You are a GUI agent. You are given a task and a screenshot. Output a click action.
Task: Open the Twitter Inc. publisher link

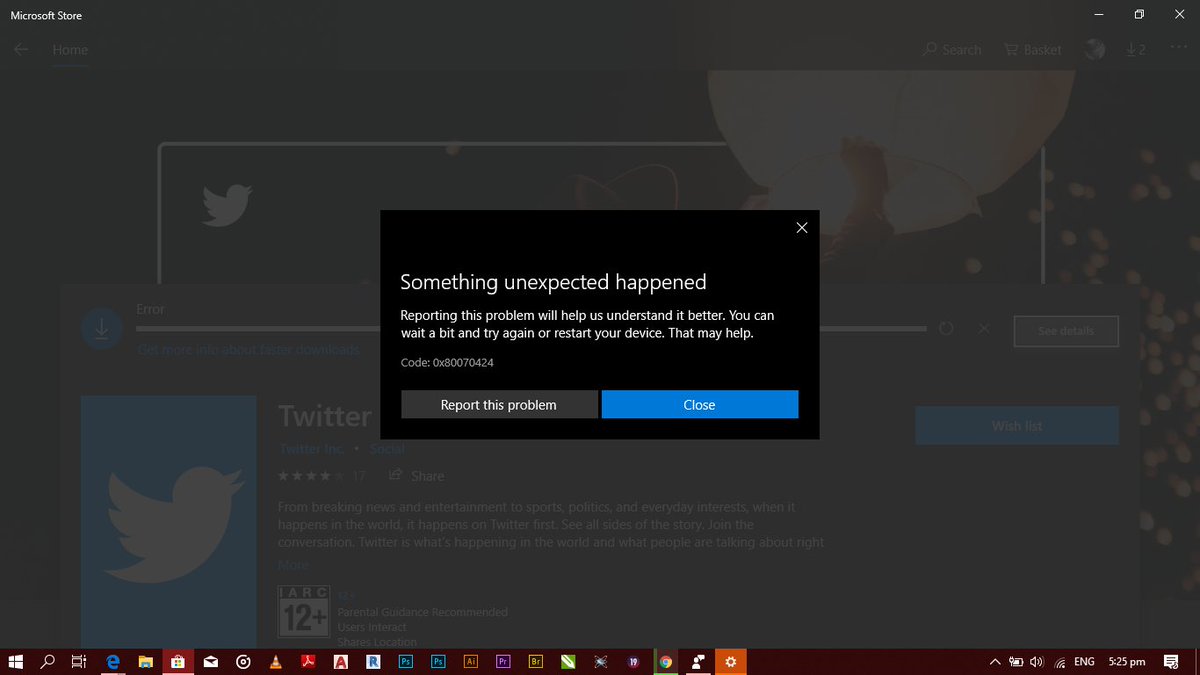pos(312,449)
